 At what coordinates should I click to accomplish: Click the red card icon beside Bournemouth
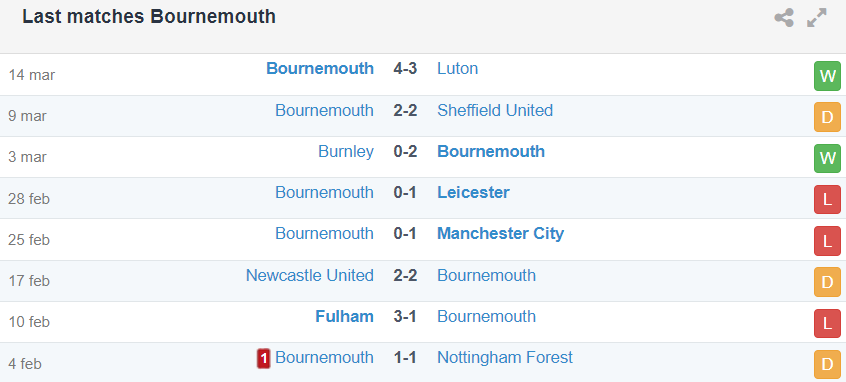(x=263, y=359)
